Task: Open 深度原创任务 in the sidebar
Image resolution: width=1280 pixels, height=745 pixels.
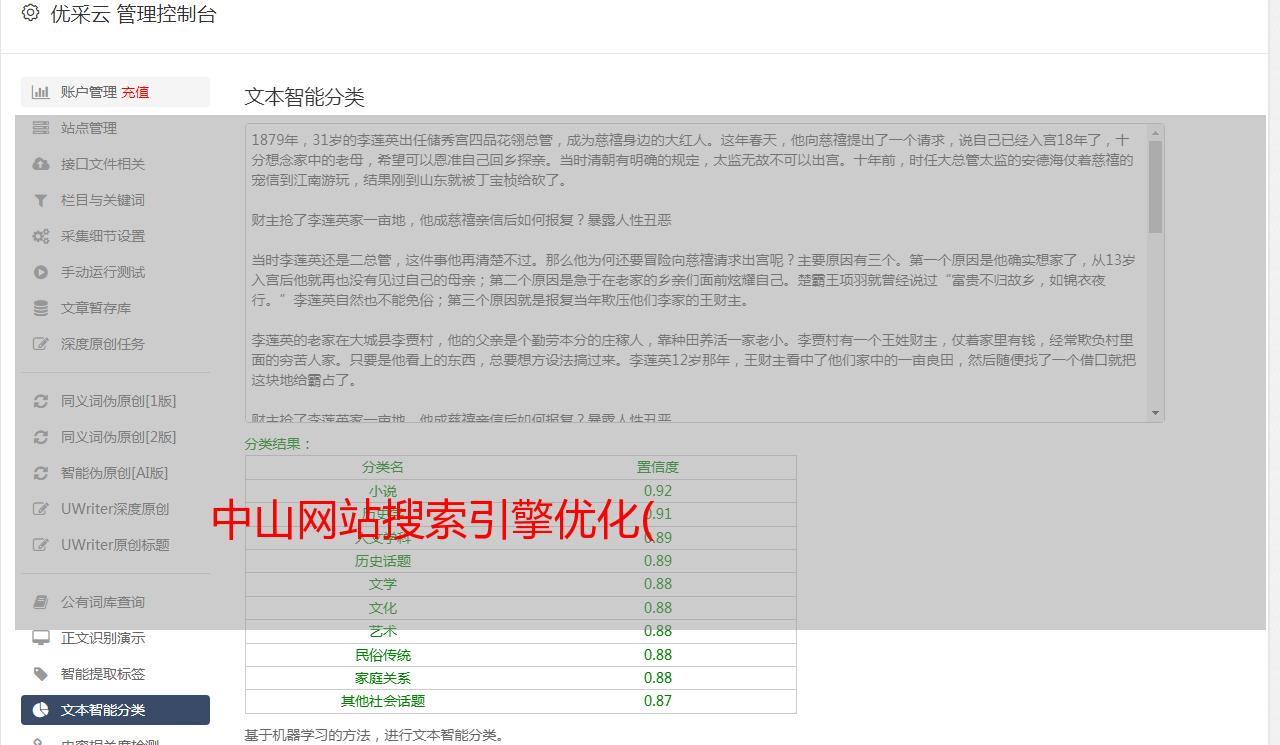Action: pyautogui.click(x=102, y=344)
